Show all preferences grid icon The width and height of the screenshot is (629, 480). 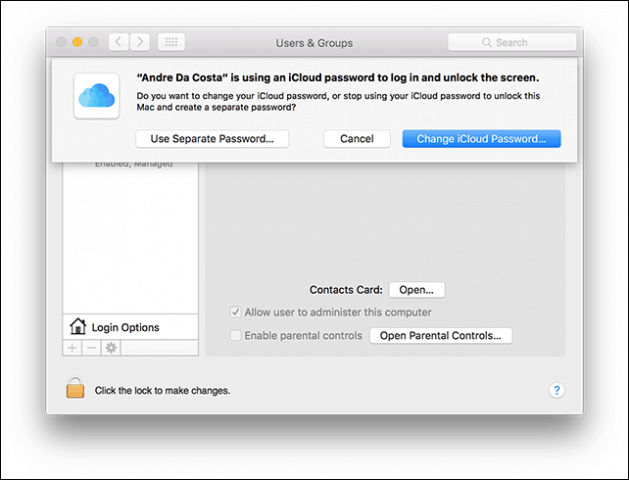pos(171,42)
